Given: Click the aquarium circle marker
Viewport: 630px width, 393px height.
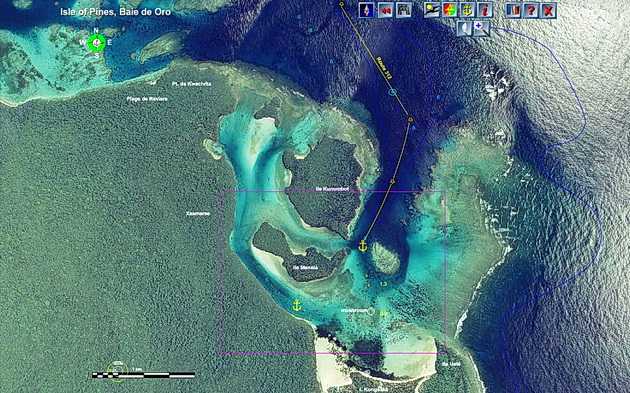Looking at the screenshot, I should (371, 311).
